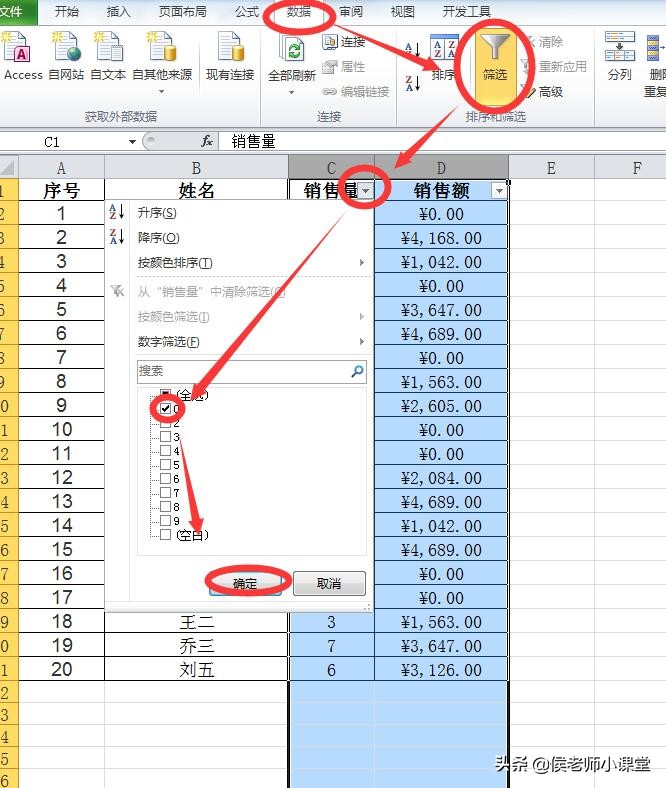Expand the Name Box dropdown arrow
The image size is (666, 788).
coord(132,142)
